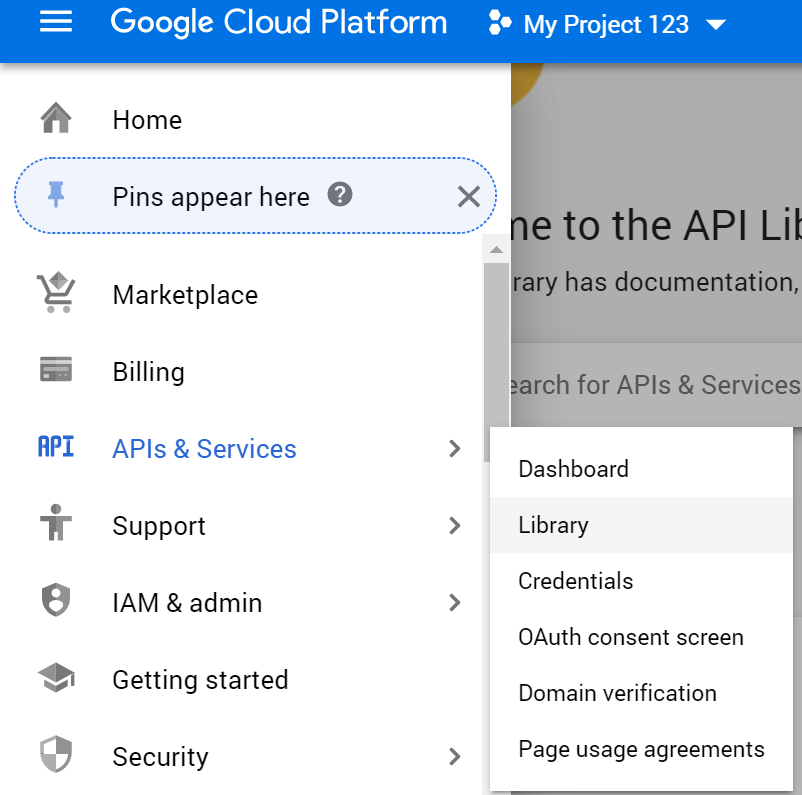The image size is (802, 795).
Task: Select Support menu item
Action: 159,526
